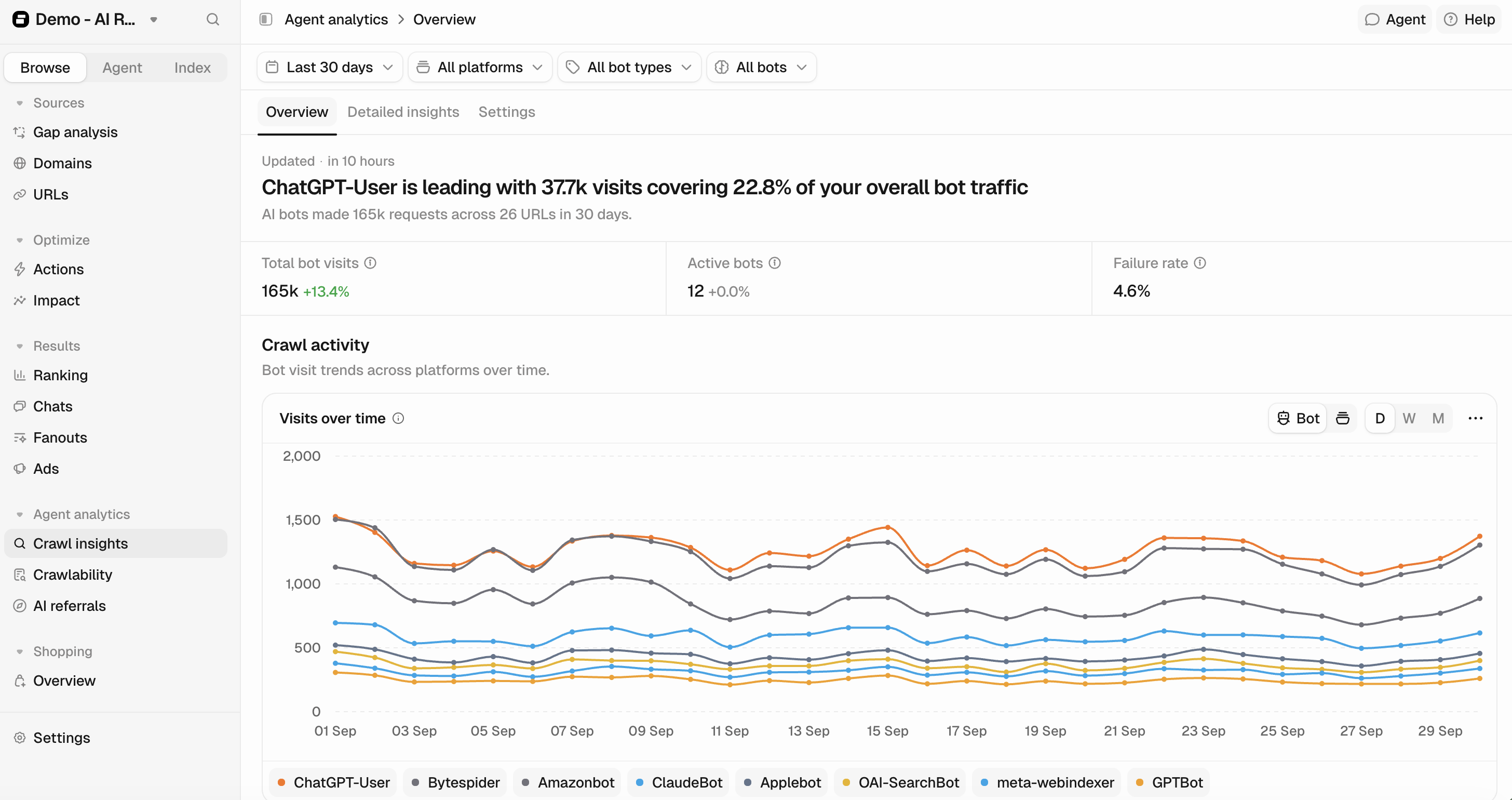
Task: Open Ads via its megaphone icon
Action: tap(20, 469)
